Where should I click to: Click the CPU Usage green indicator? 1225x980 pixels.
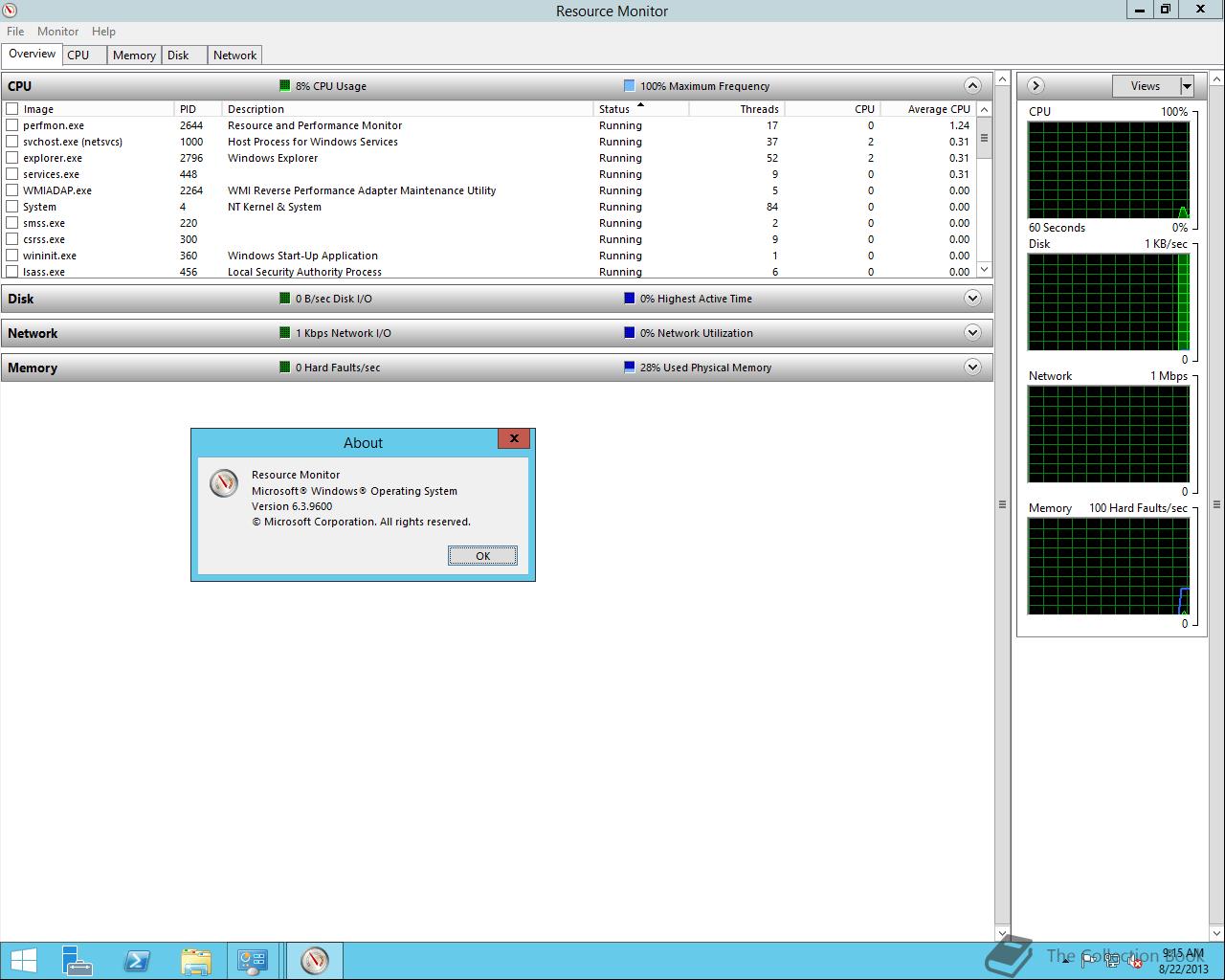tap(284, 85)
